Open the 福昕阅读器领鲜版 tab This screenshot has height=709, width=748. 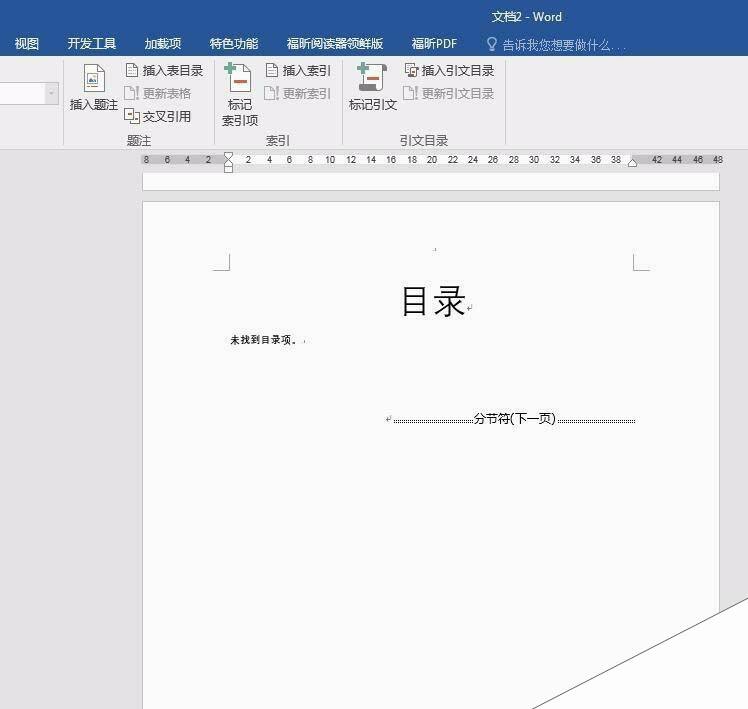coord(335,44)
